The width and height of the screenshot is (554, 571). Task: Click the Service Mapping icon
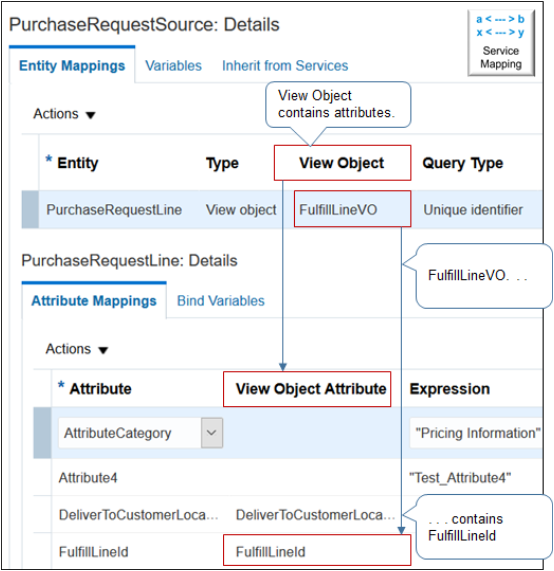point(501,43)
